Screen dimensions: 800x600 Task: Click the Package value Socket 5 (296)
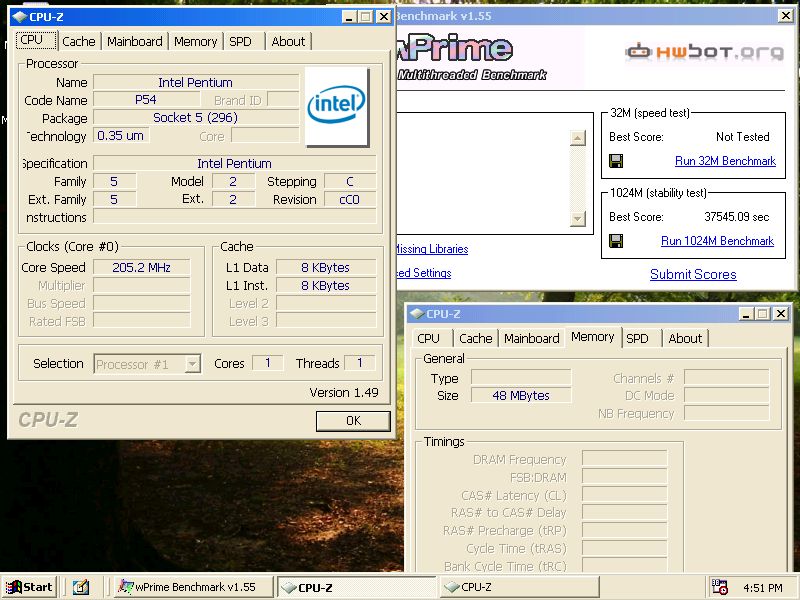click(196, 117)
